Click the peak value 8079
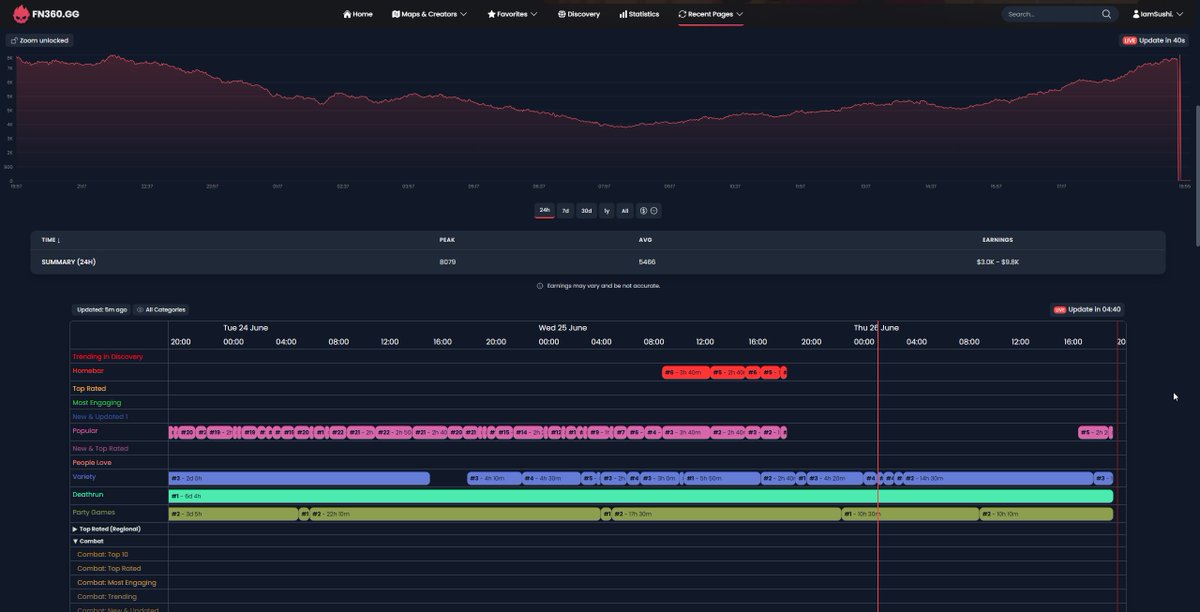 (447, 262)
